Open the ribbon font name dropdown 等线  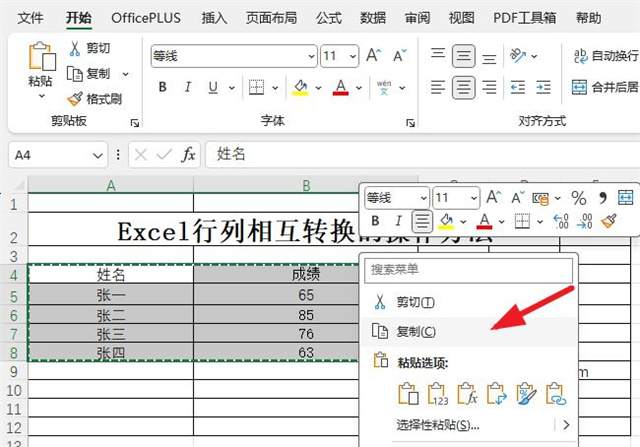312,56
